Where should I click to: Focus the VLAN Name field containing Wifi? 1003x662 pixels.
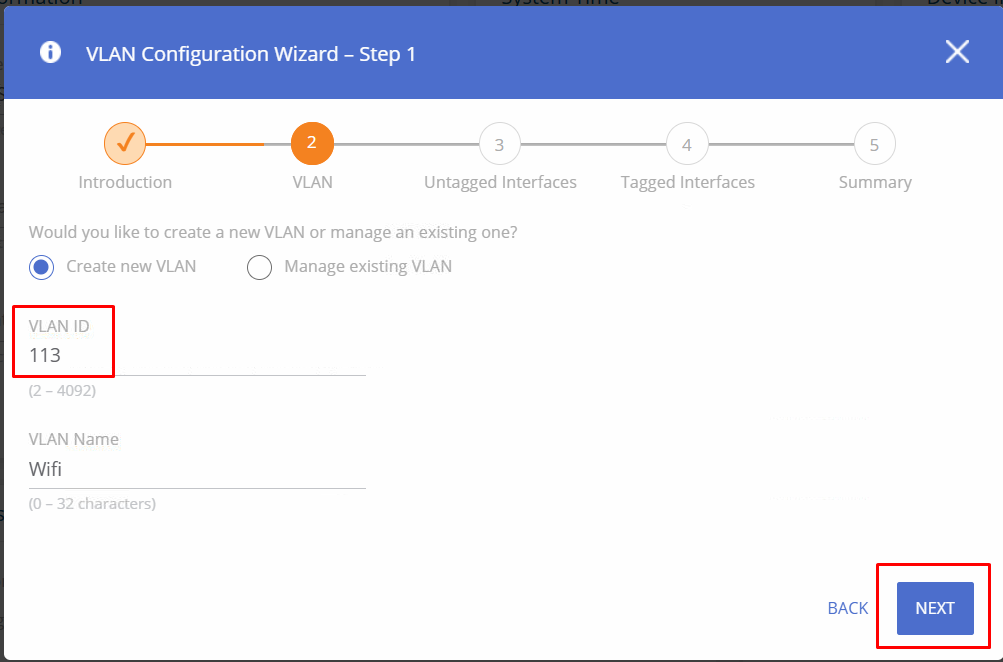pos(196,469)
